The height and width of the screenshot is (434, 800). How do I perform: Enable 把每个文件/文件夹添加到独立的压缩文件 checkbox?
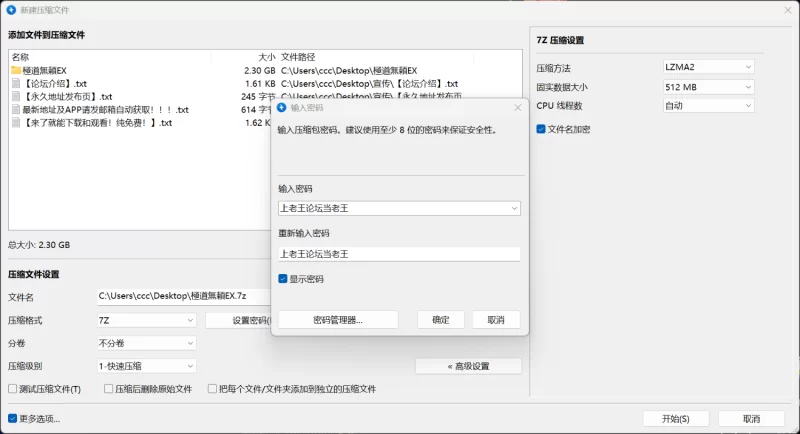point(212,389)
